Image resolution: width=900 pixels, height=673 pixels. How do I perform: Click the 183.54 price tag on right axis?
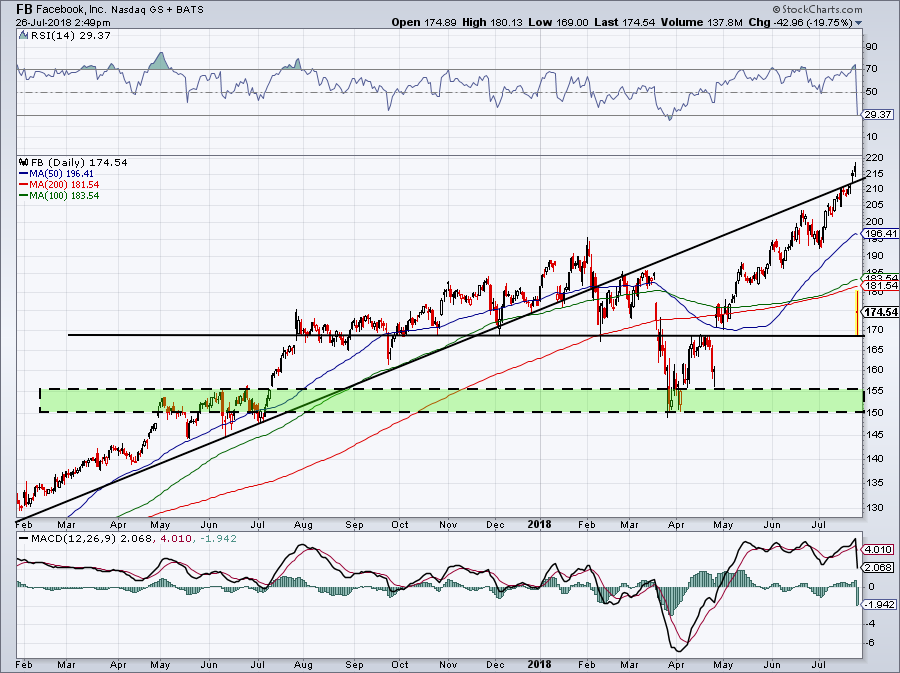[880, 278]
